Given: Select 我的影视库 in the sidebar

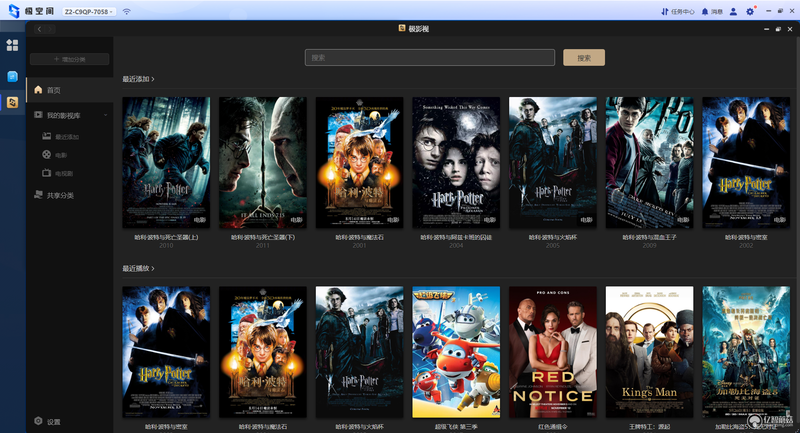Looking at the screenshot, I should (x=64, y=115).
